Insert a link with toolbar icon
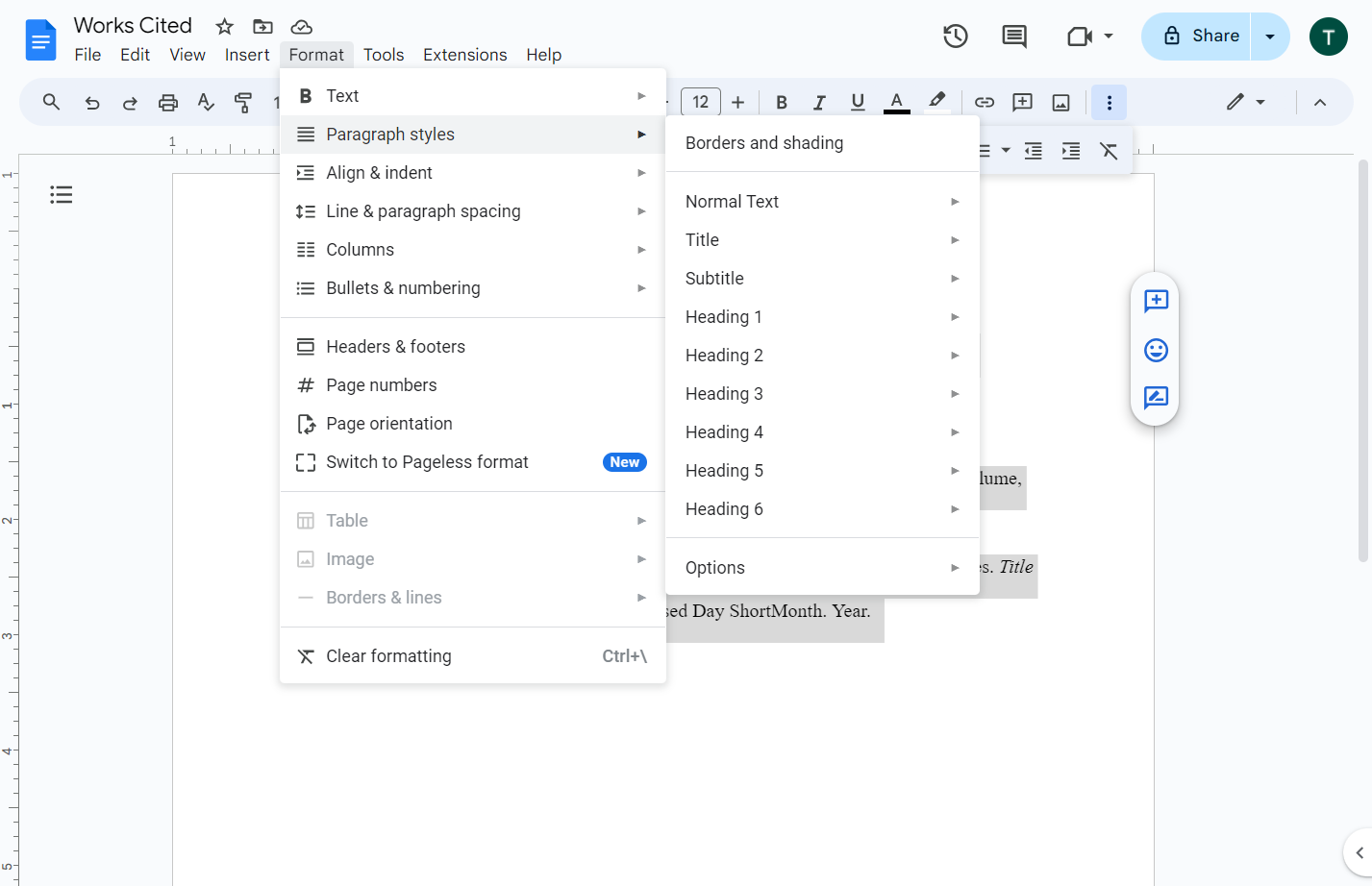The width and height of the screenshot is (1372, 886). [985, 102]
